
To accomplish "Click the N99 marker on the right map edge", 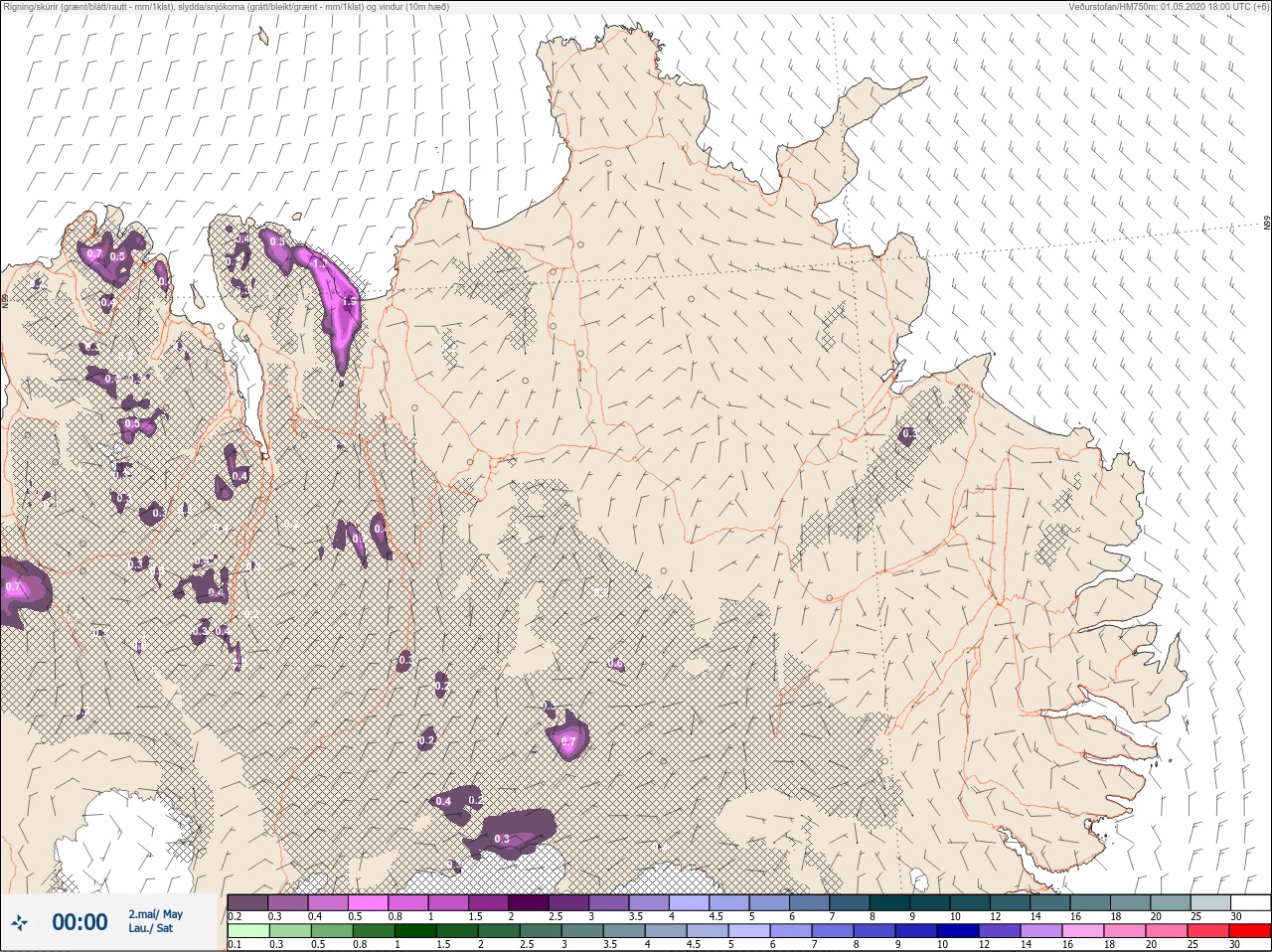I will tap(1267, 225).
